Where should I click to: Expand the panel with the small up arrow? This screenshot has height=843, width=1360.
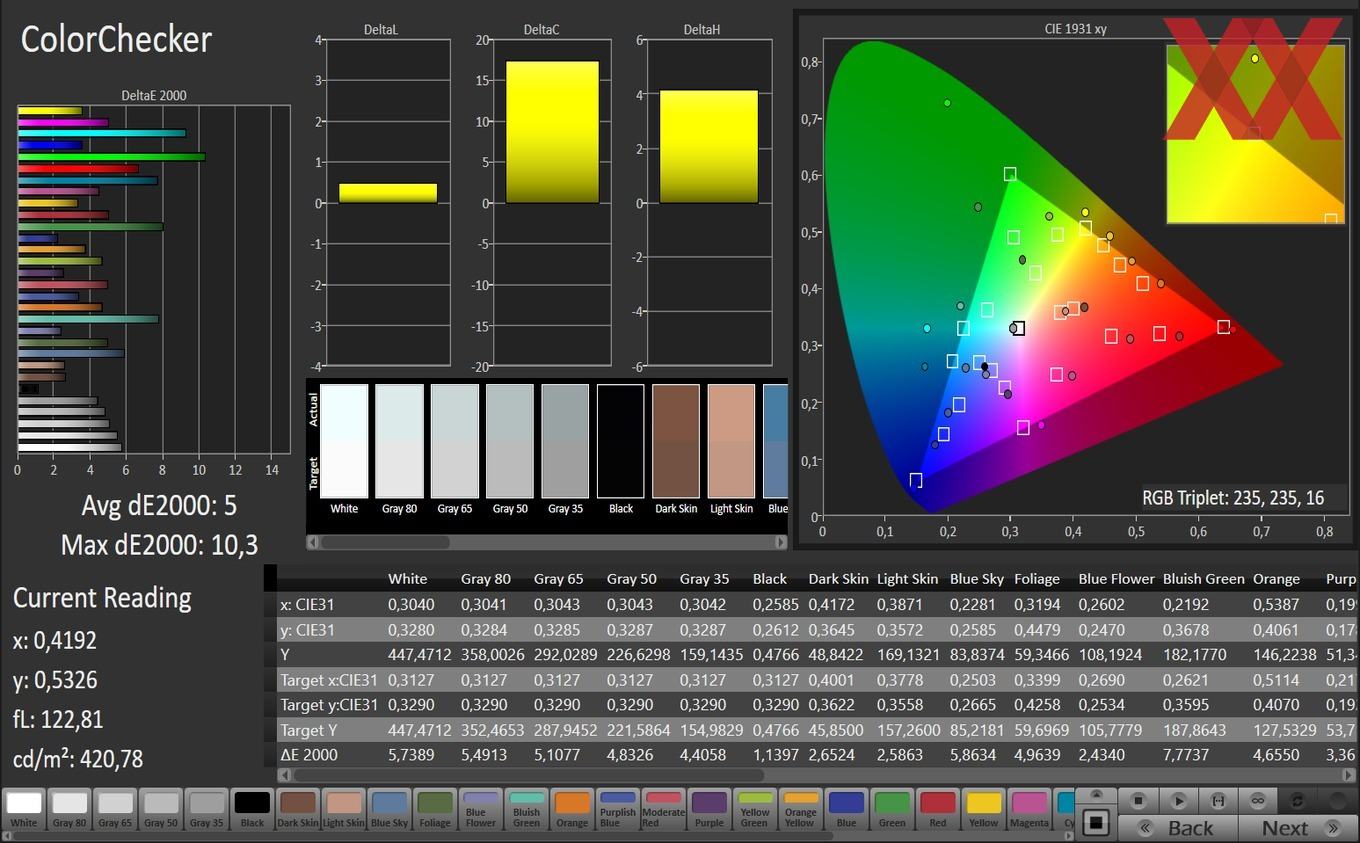click(x=1096, y=796)
